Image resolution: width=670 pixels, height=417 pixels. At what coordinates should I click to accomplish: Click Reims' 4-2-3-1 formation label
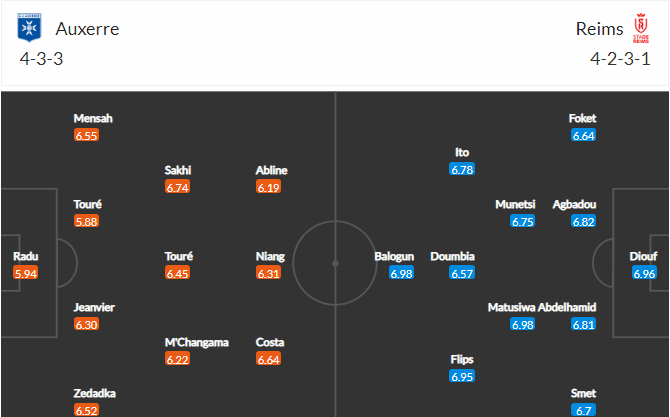(620, 59)
